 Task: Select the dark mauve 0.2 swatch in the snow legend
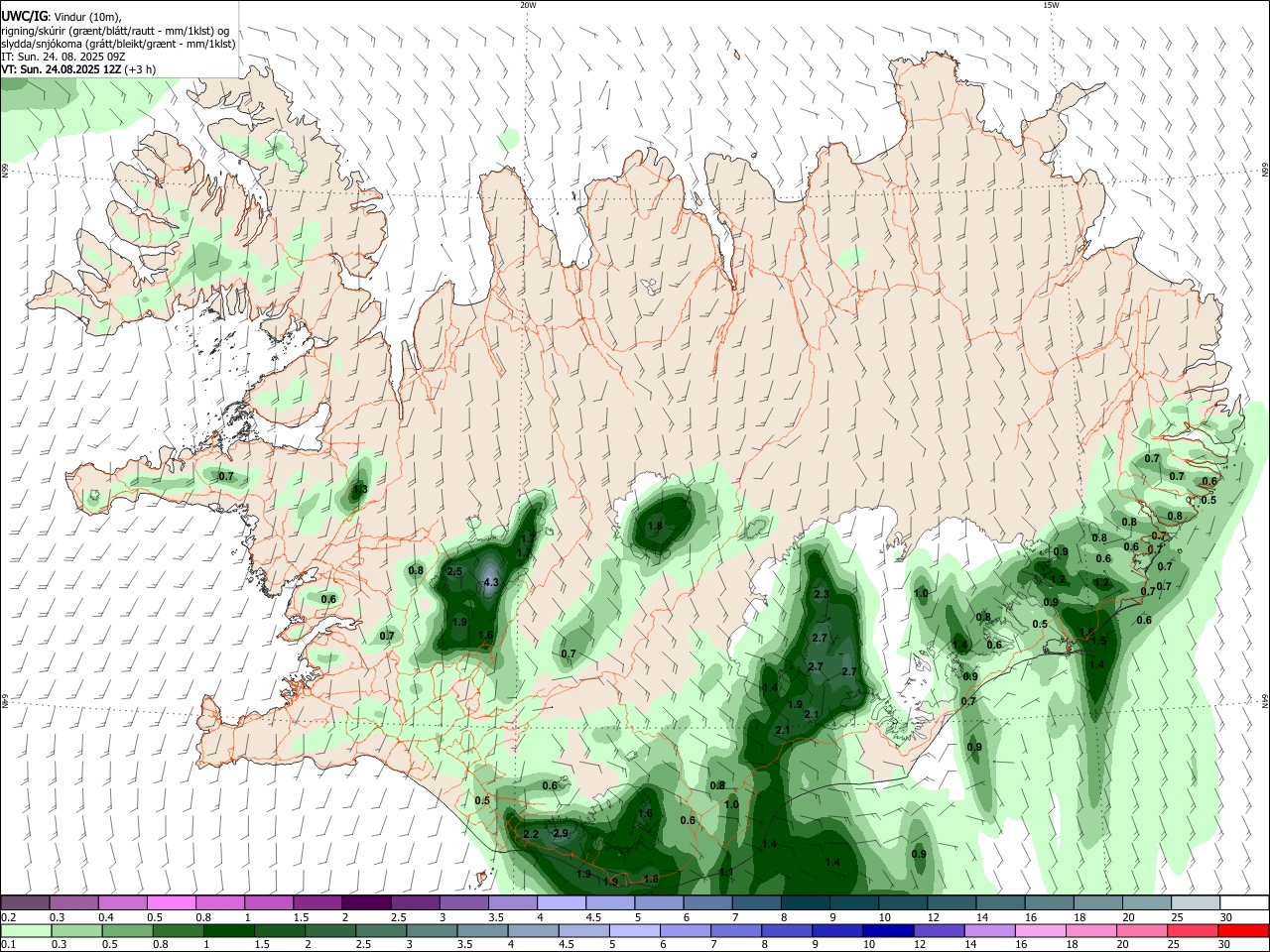(x=25, y=903)
